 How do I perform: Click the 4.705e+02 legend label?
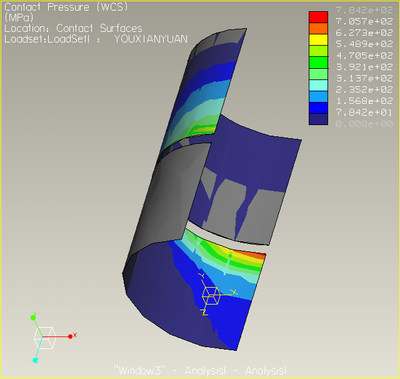364,55
